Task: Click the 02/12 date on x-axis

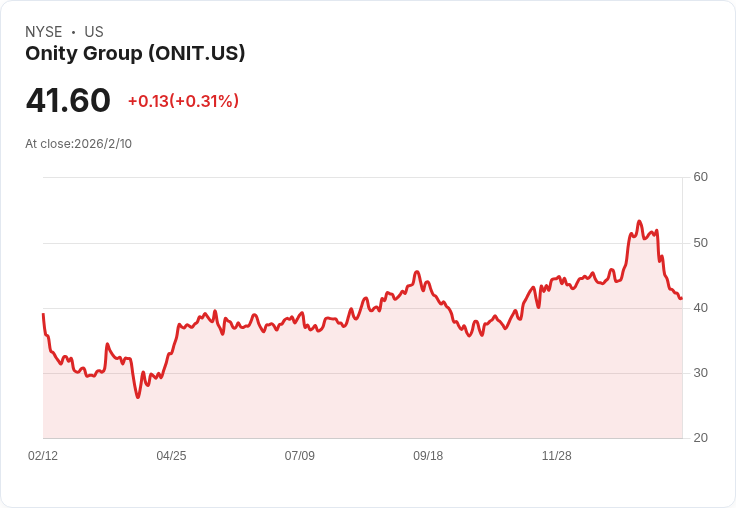Action: 43,456
